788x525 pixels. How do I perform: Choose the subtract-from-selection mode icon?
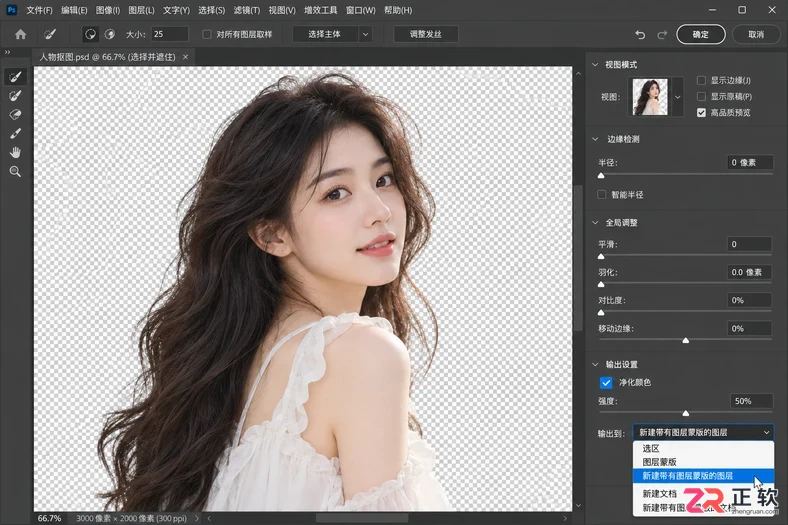click(x=110, y=34)
